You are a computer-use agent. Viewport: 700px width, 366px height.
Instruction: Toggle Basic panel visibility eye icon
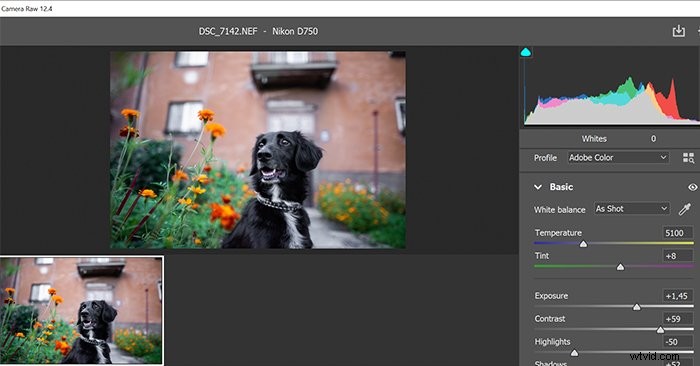tap(692, 187)
